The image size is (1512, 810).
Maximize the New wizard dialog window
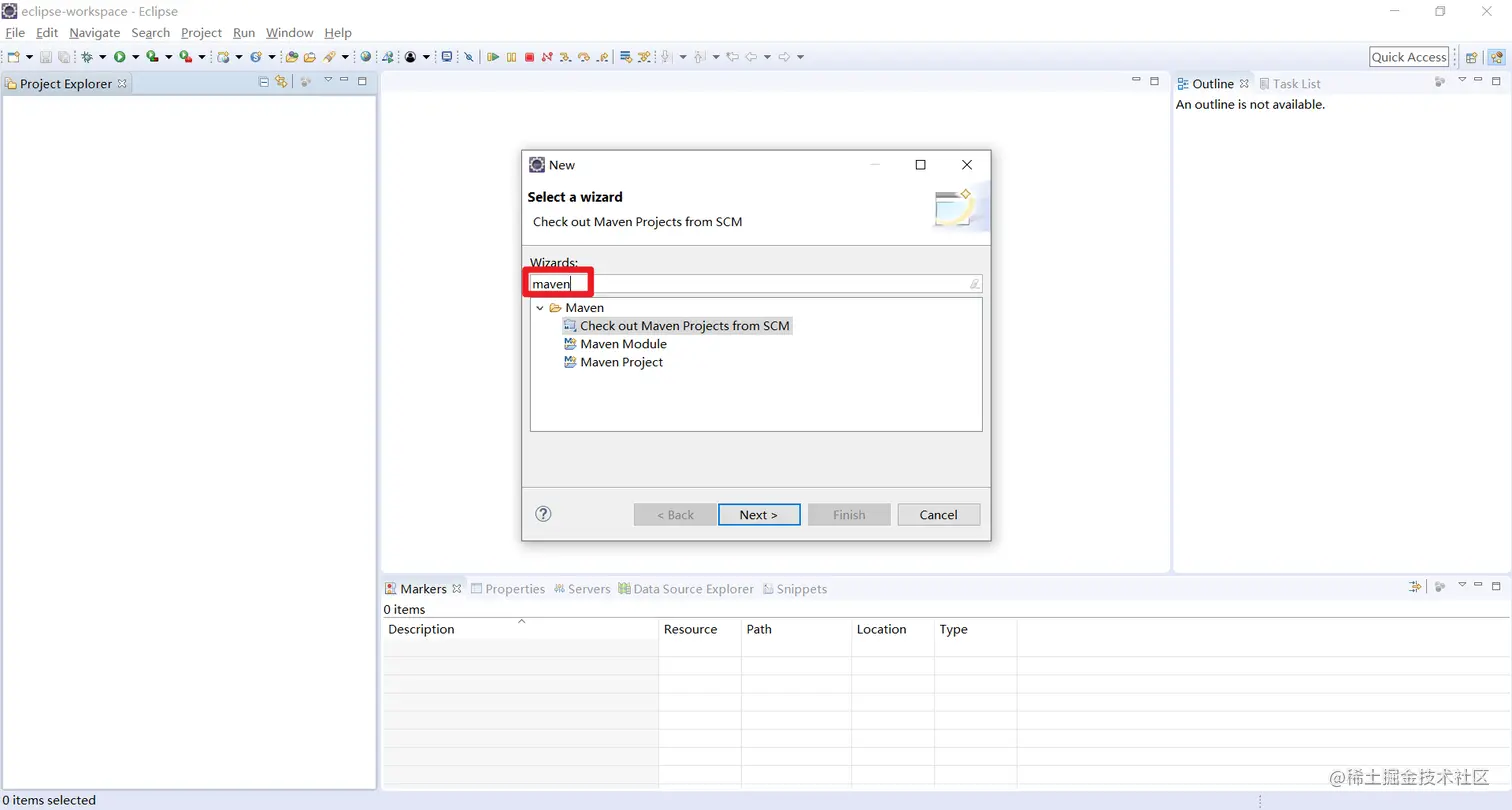pyautogui.click(x=920, y=165)
